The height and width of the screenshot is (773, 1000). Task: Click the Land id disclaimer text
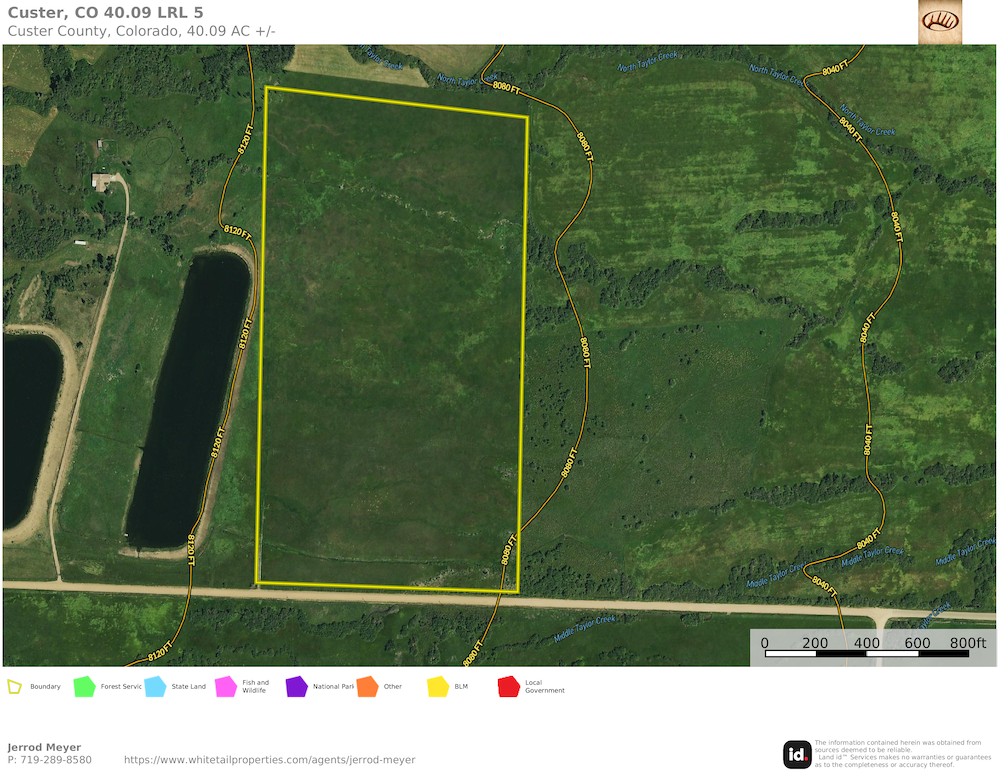point(897,754)
